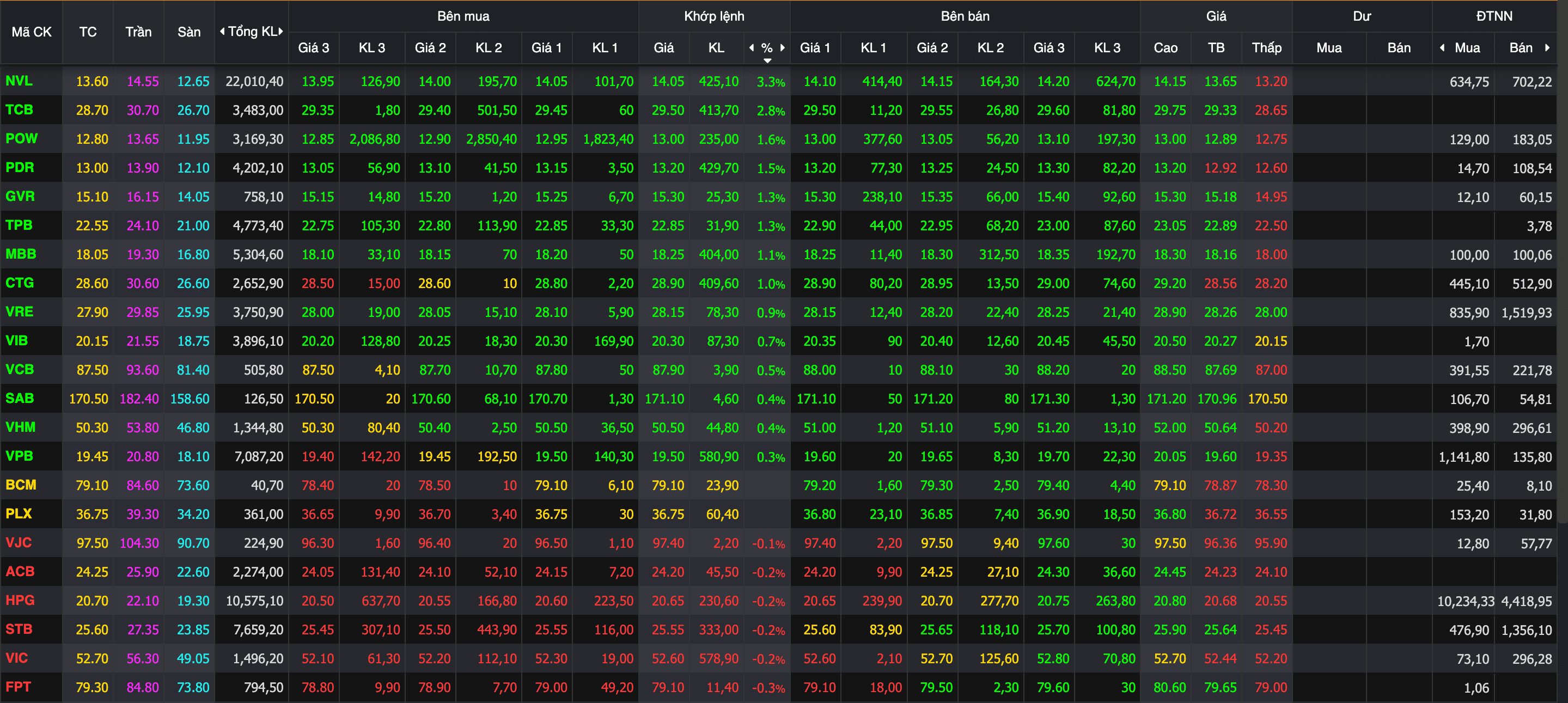Open the TCB stock symbol
This screenshot has width=1568, height=703.
pyautogui.click(x=19, y=109)
